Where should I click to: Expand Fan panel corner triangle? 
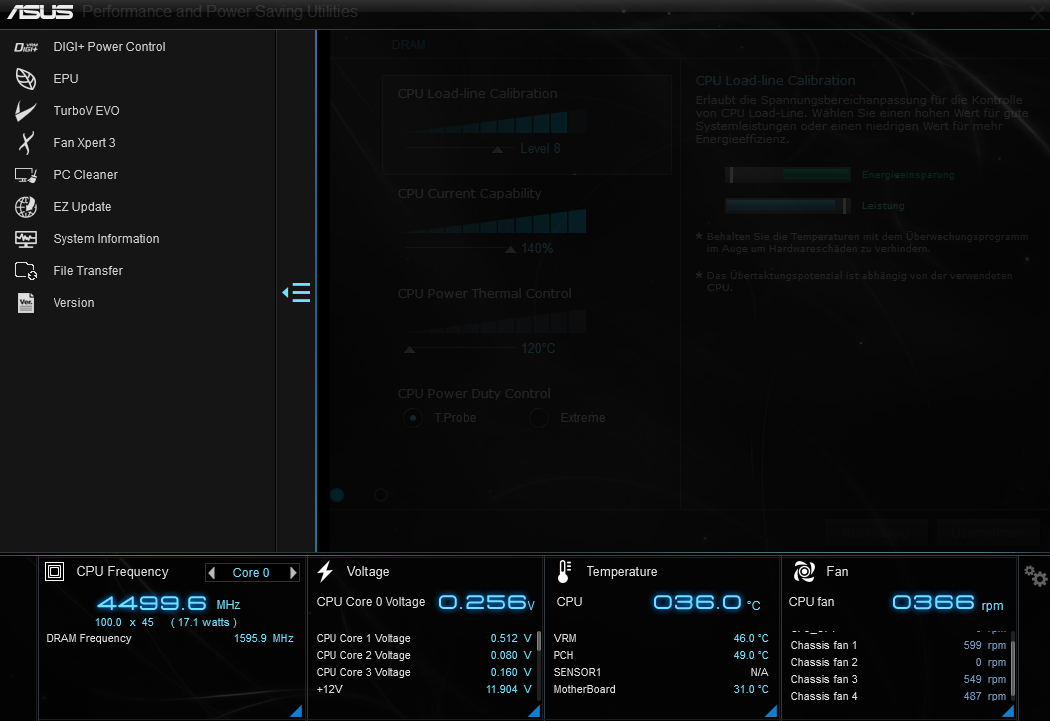click(x=1008, y=711)
